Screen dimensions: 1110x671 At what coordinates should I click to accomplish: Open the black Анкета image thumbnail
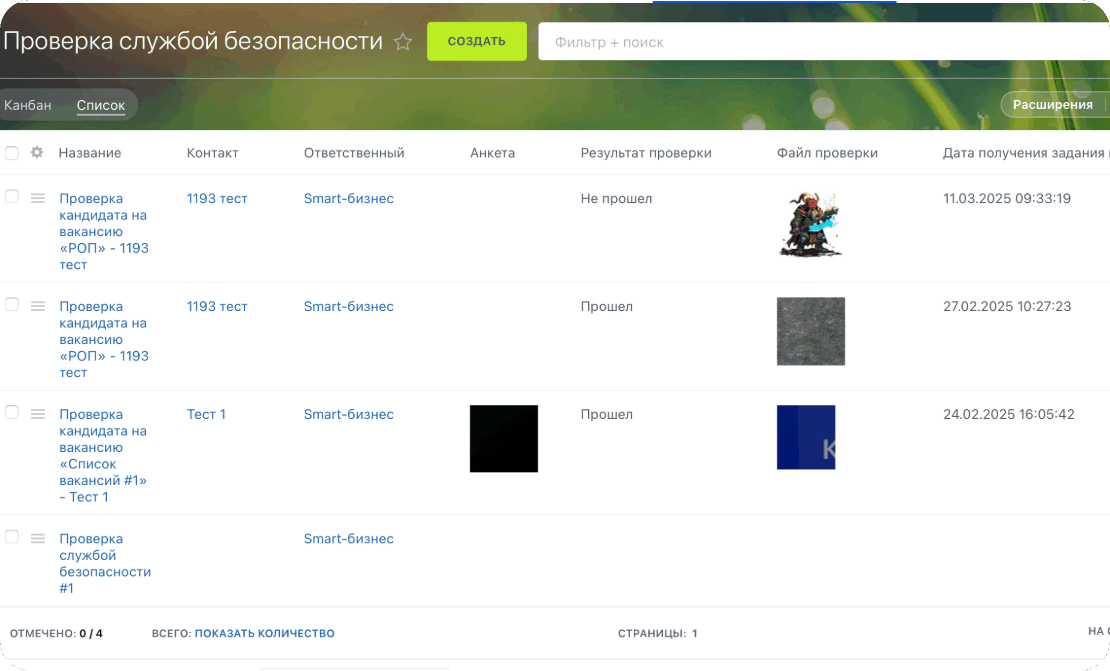[504, 438]
